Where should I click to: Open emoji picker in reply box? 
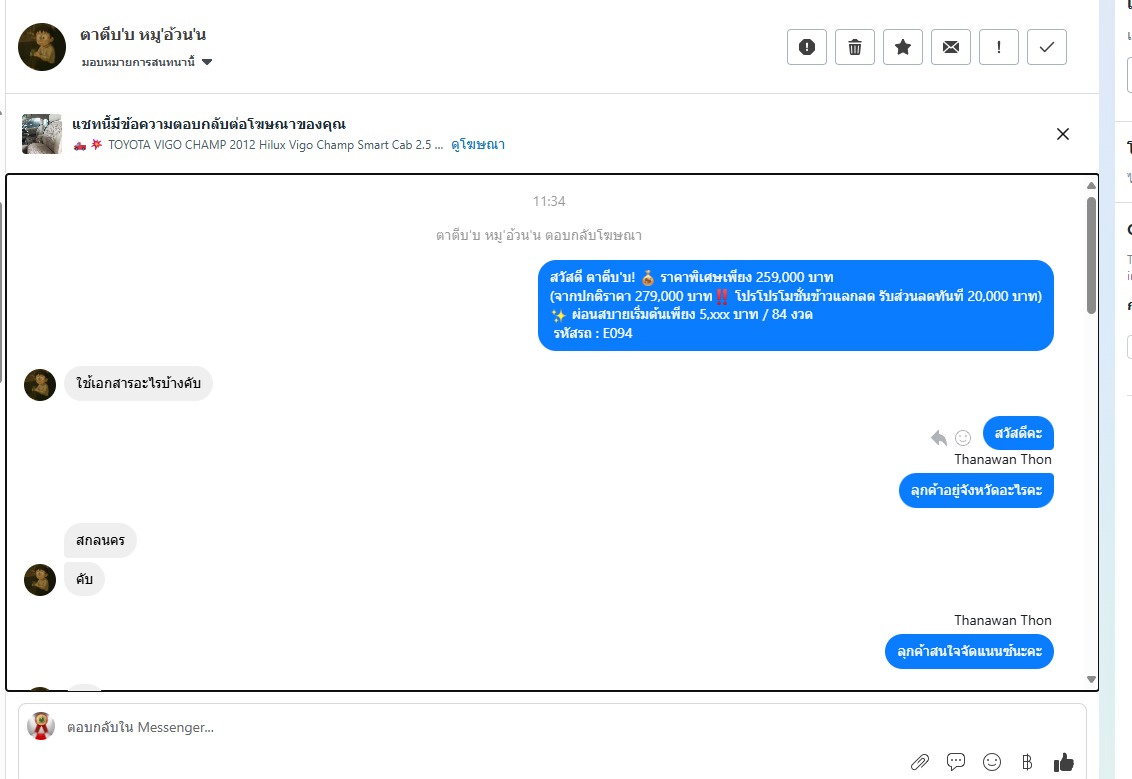pos(992,762)
